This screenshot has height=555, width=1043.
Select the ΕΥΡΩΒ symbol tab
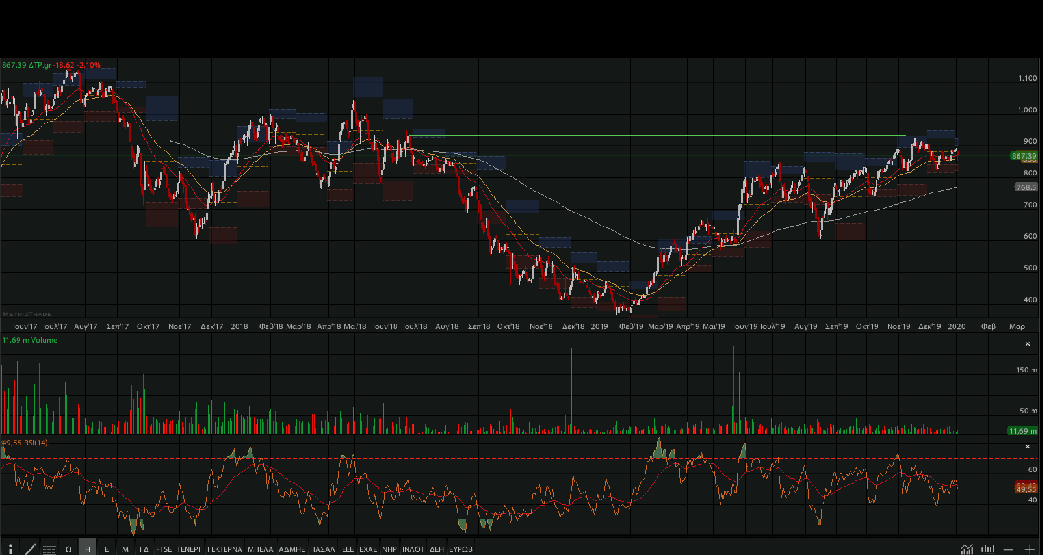[x=460, y=549]
